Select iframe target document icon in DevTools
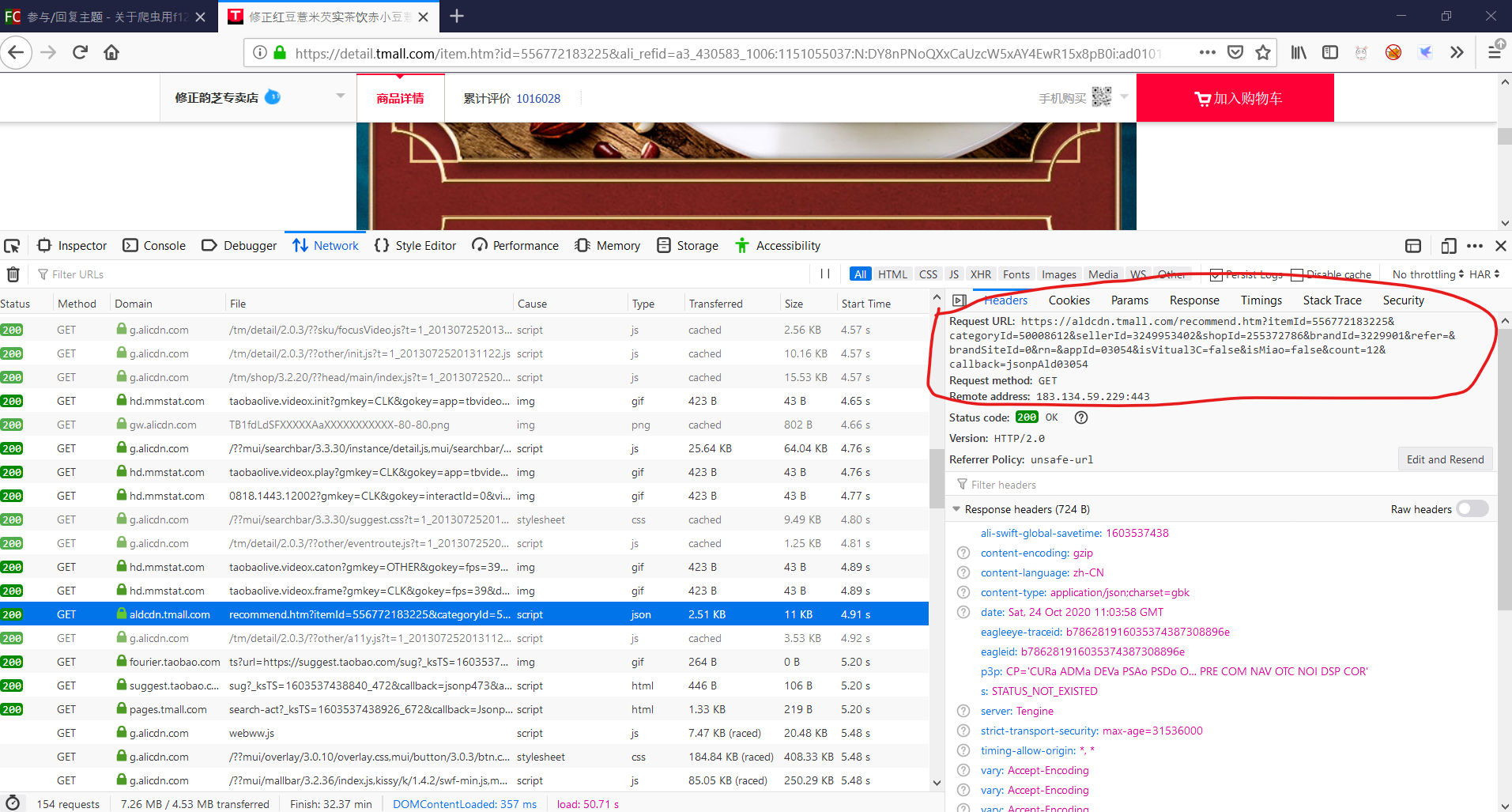 (1413, 246)
